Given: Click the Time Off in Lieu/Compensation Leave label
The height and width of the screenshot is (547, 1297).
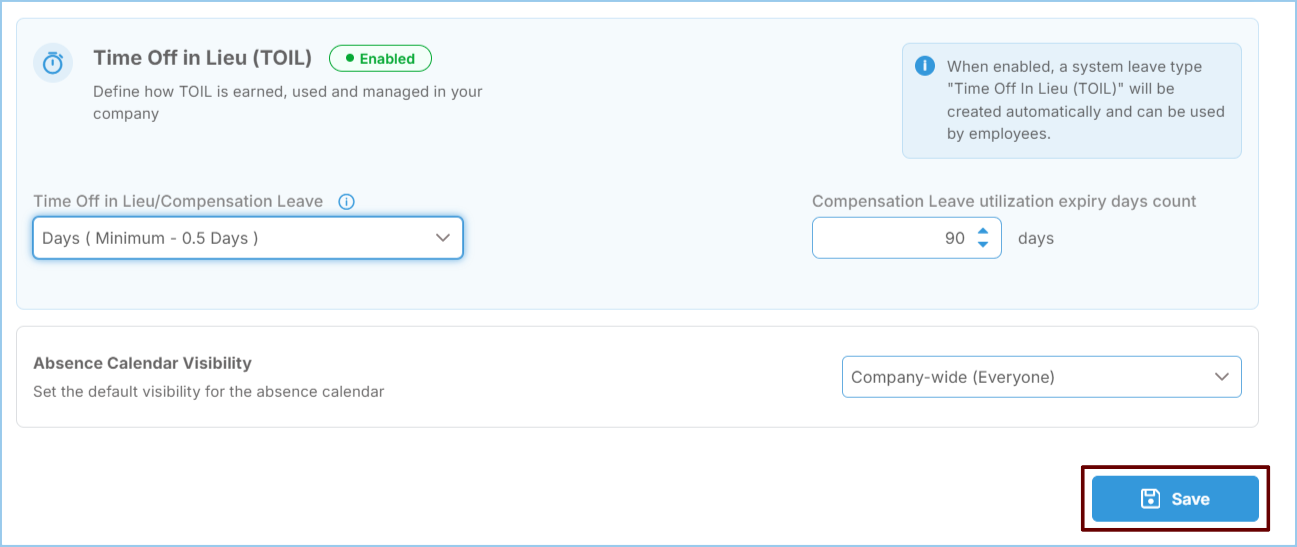Looking at the screenshot, I should pyautogui.click(x=178, y=201).
